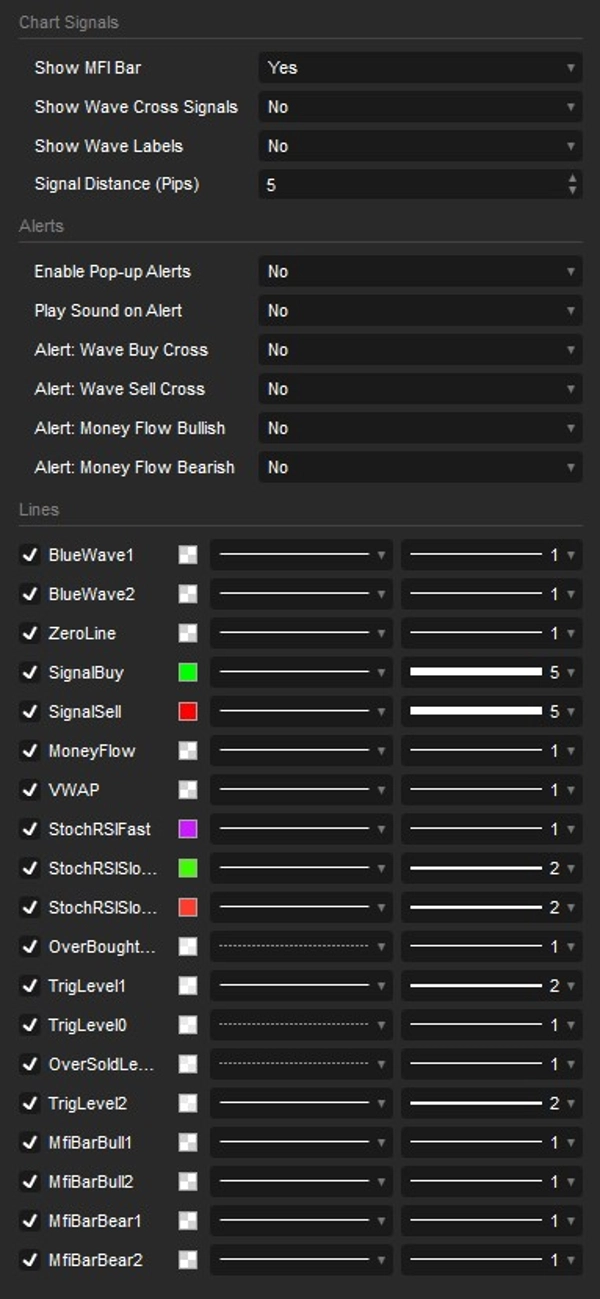Uncheck the BlueWave2 line checkbox
600x1299 pixels.
pos(29,594)
